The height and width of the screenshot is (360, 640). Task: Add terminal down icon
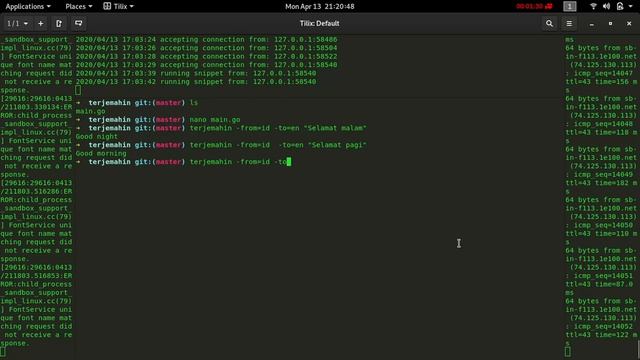[x=78, y=24]
